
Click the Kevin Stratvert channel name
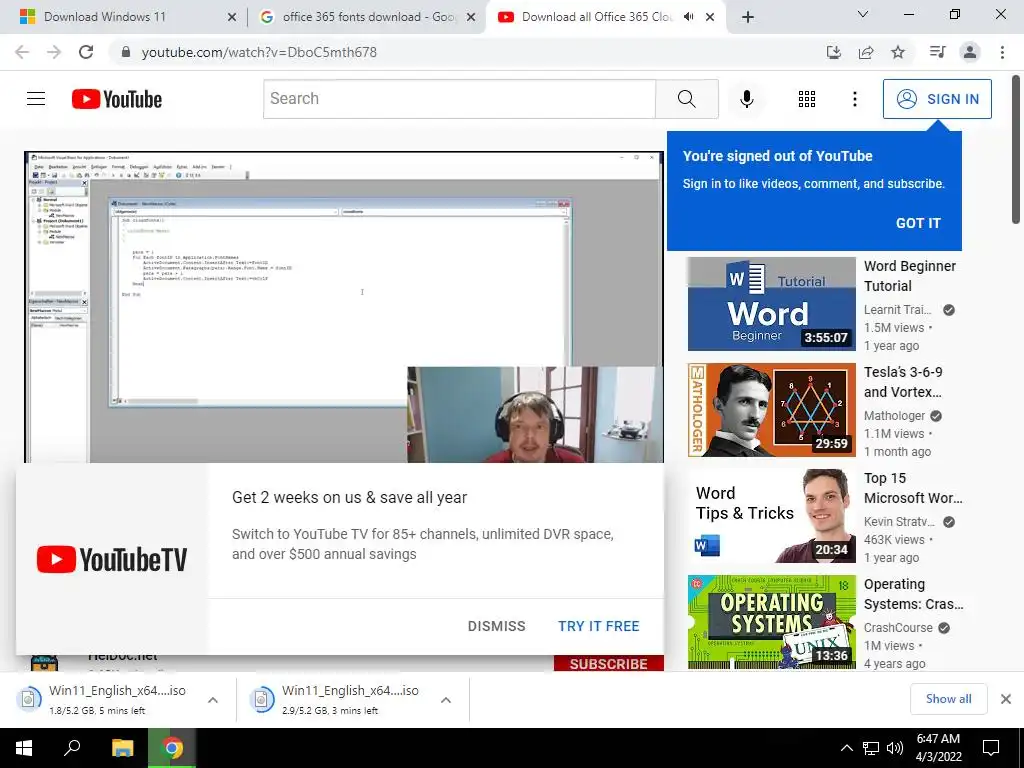point(899,522)
